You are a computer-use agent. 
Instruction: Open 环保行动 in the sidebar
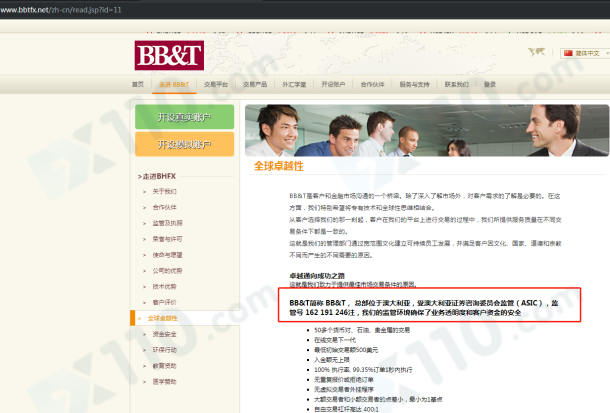coord(164,350)
